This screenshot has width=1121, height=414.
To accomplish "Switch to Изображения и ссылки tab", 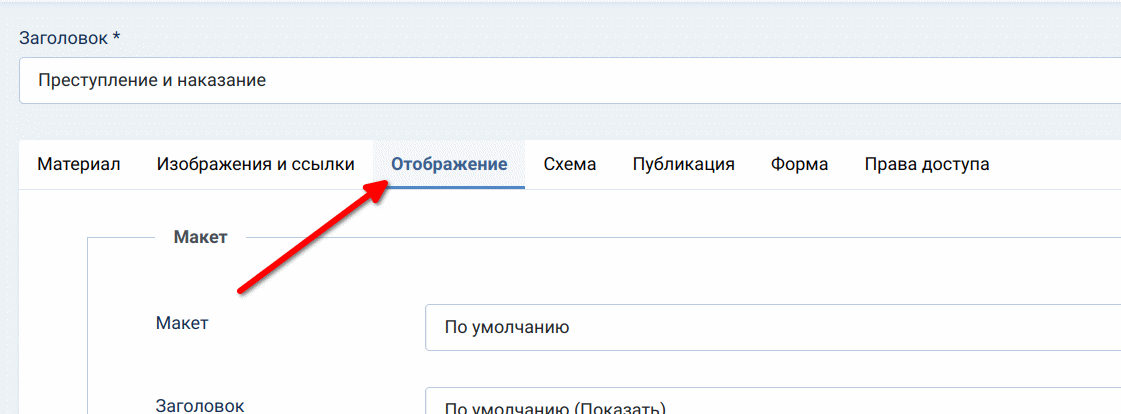I will [x=255, y=164].
